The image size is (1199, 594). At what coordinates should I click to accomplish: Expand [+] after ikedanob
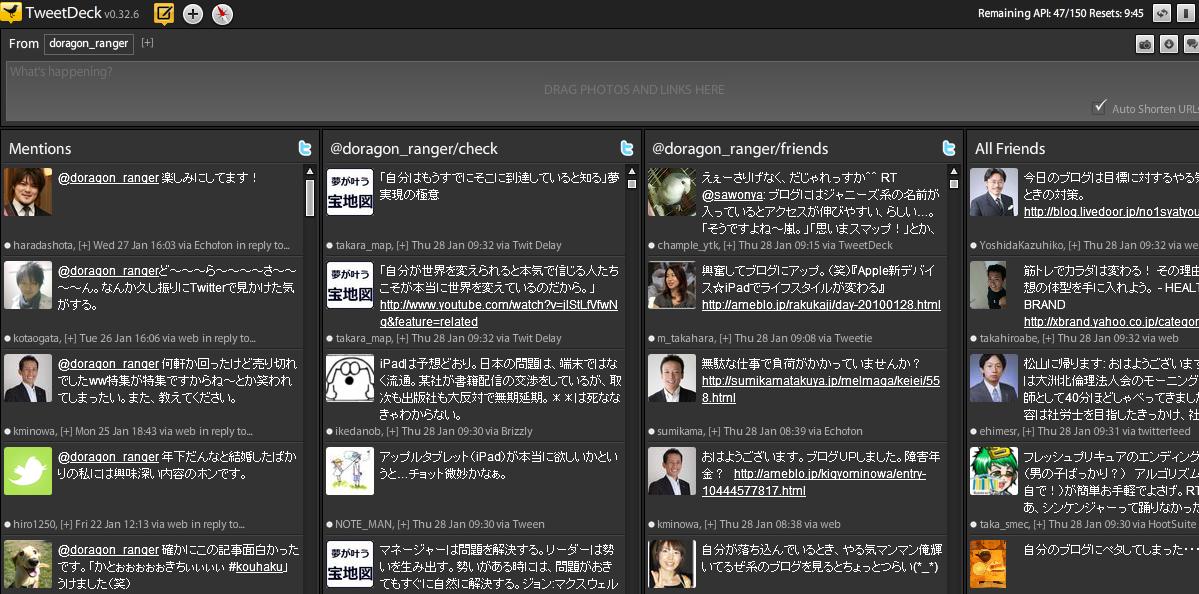[393, 431]
